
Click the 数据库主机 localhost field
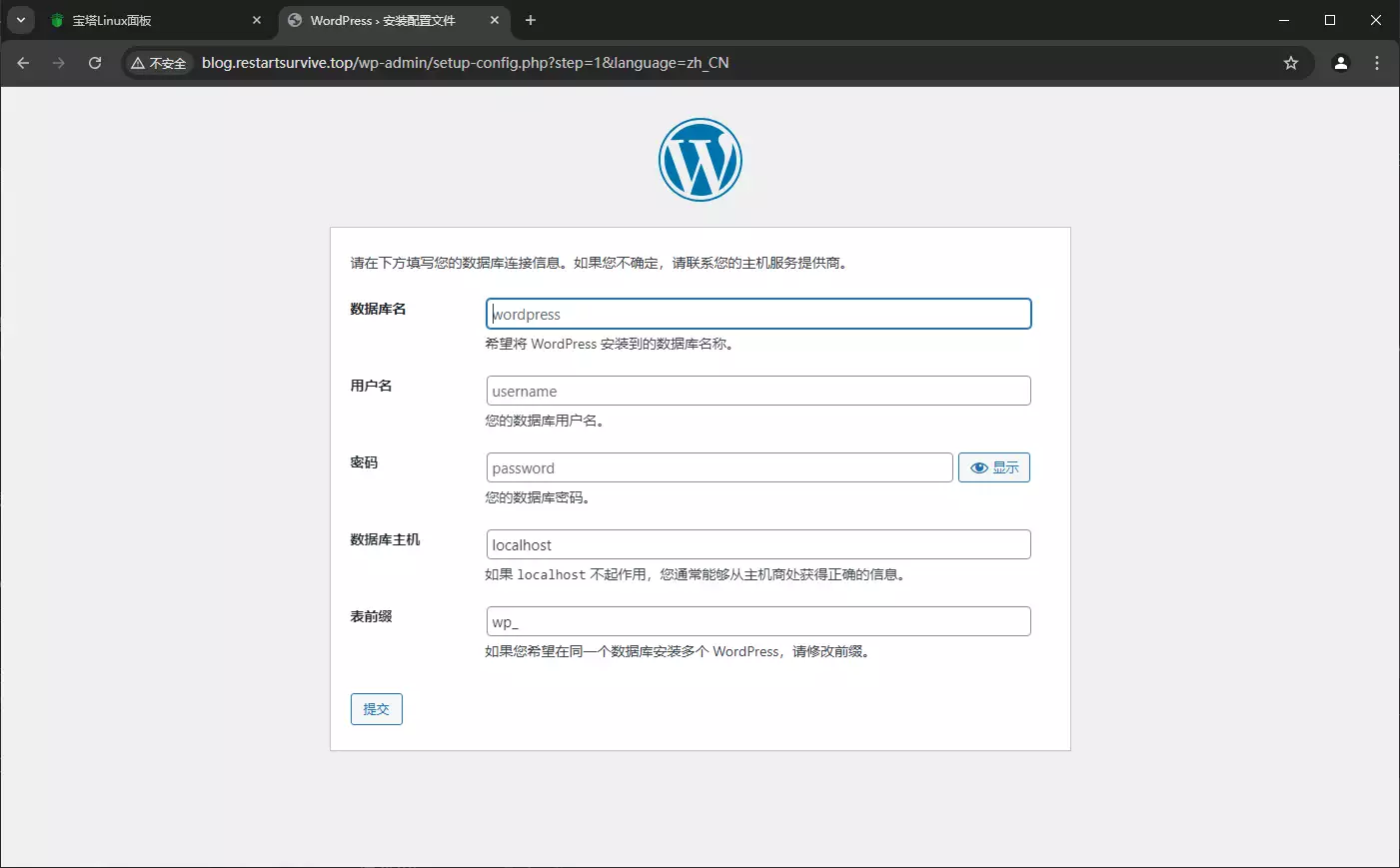758,544
